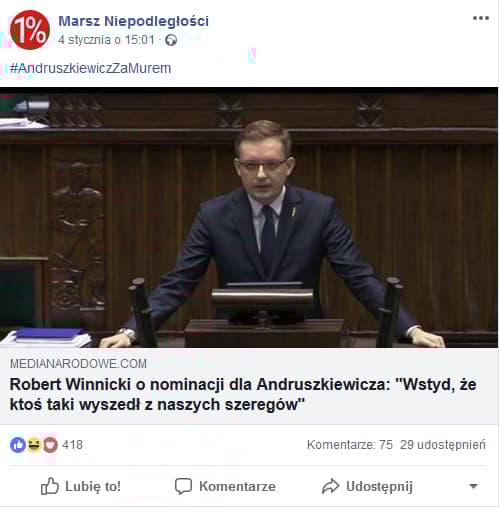Screen dimensions: 499x508
Task: Open the Marsz Niepodległości 1% profile picture
Action: [30, 30]
